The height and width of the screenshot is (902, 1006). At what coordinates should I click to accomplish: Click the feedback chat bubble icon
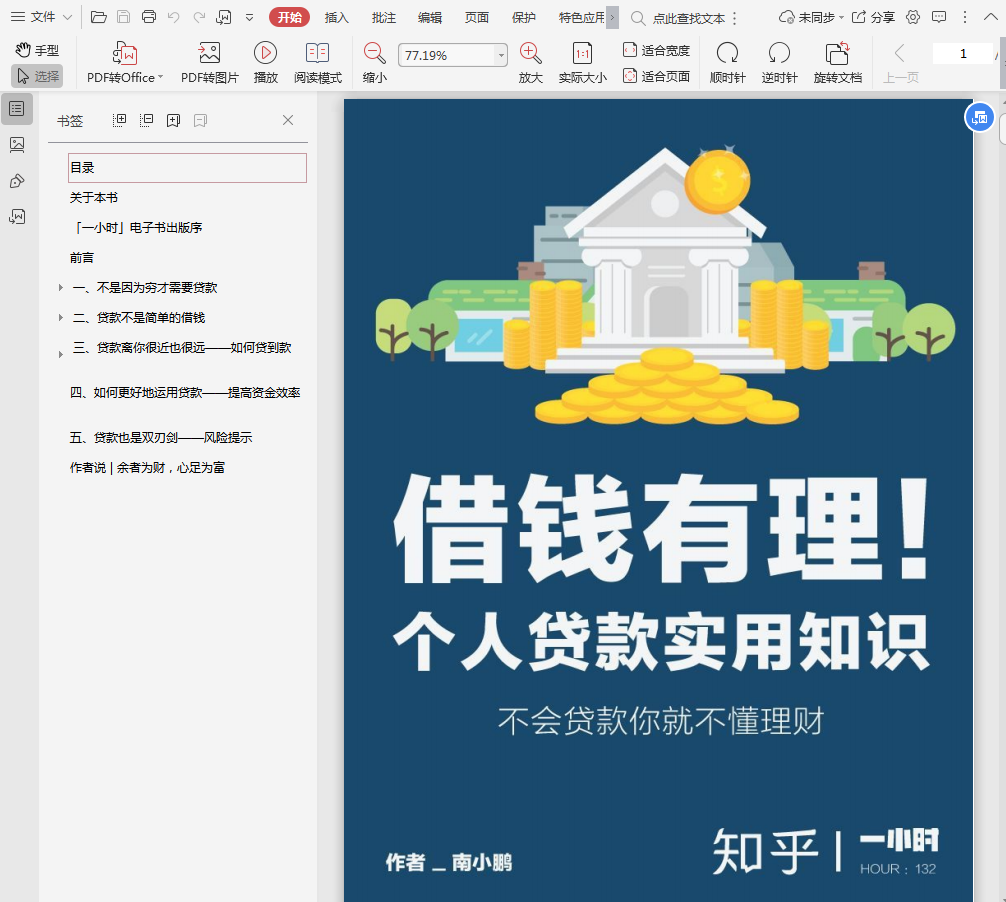tap(939, 17)
